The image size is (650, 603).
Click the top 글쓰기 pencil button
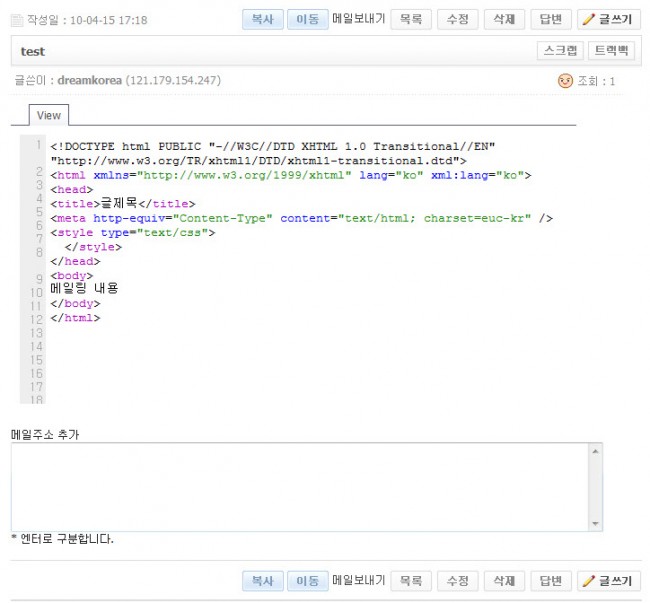608,19
